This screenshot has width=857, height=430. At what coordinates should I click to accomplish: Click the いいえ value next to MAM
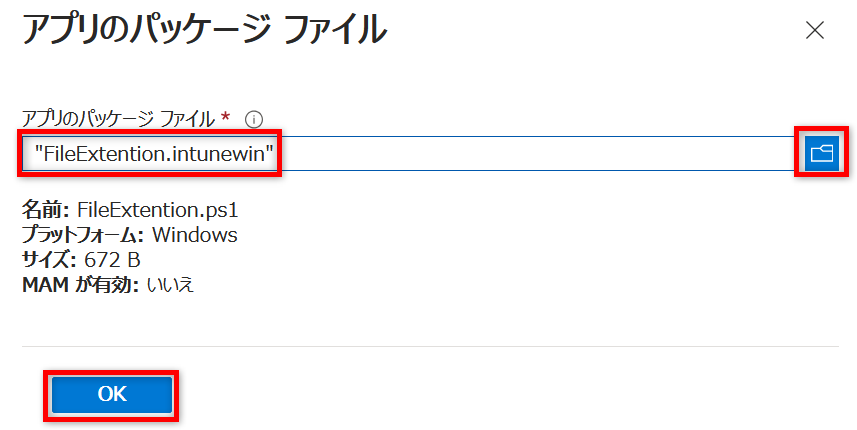coord(171,285)
